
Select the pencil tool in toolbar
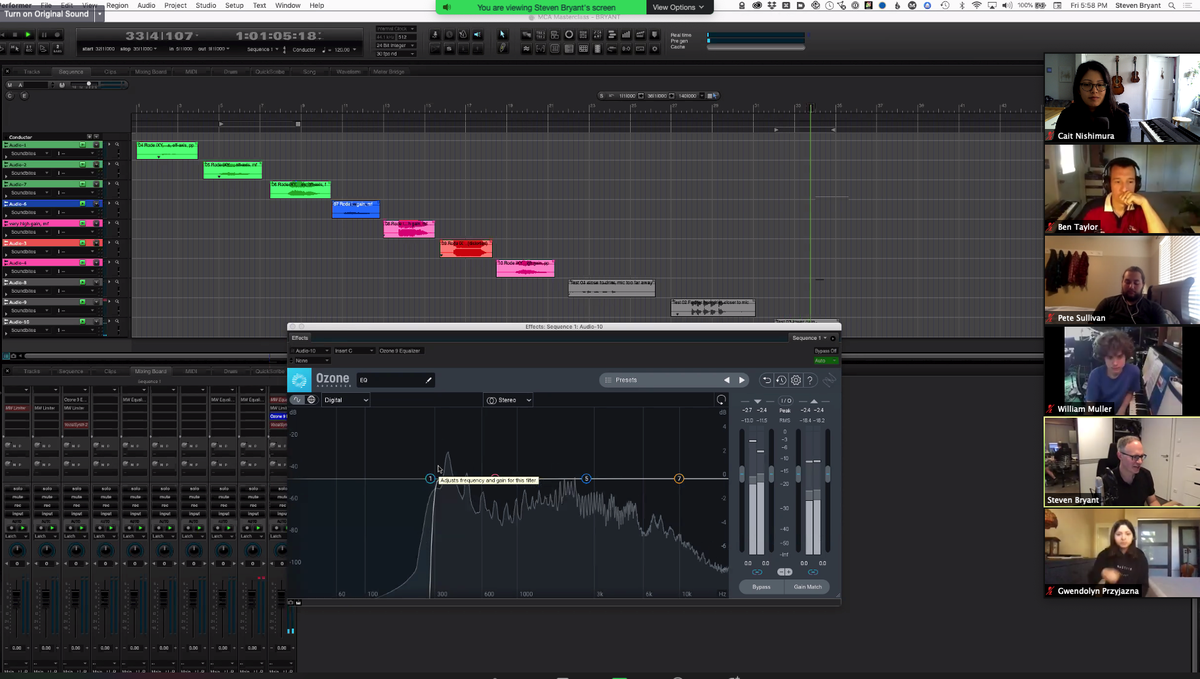pyautogui.click(x=502, y=49)
